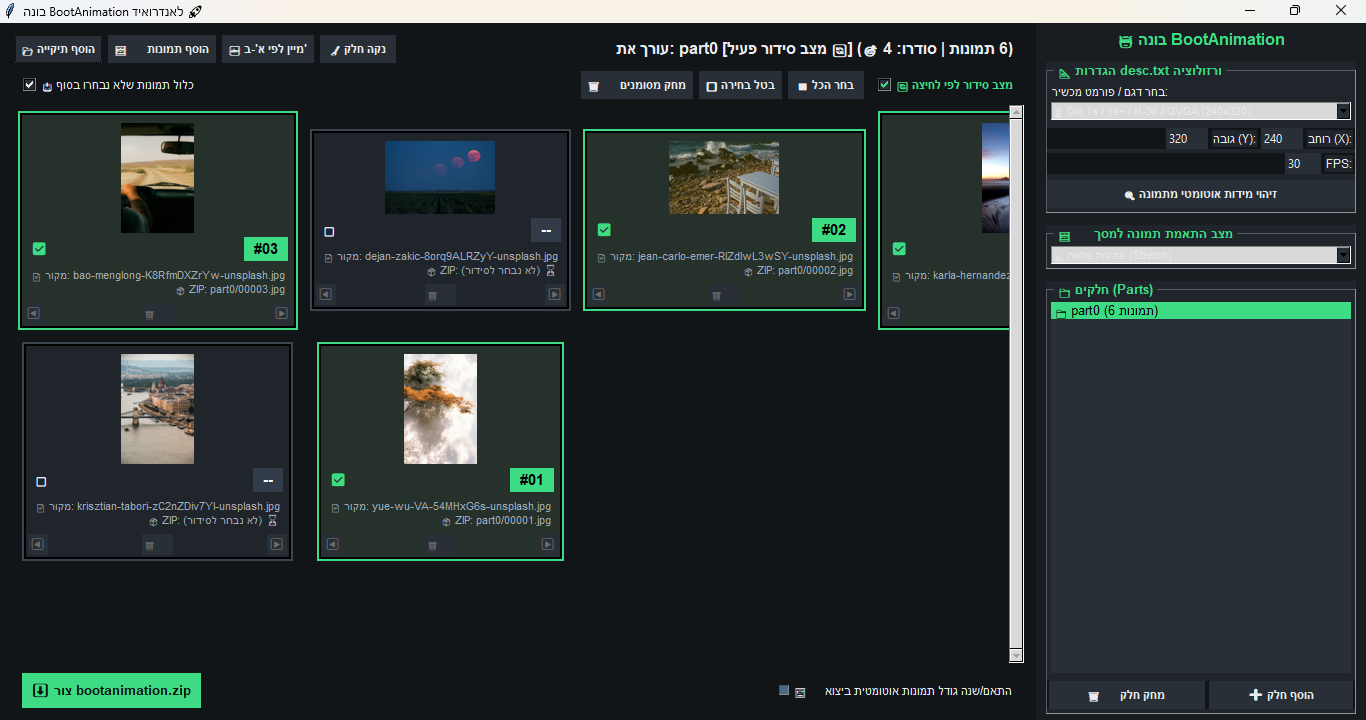Create bootanimation.zip with the green button
This screenshot has width=1366, height=720.
(111, 690)
